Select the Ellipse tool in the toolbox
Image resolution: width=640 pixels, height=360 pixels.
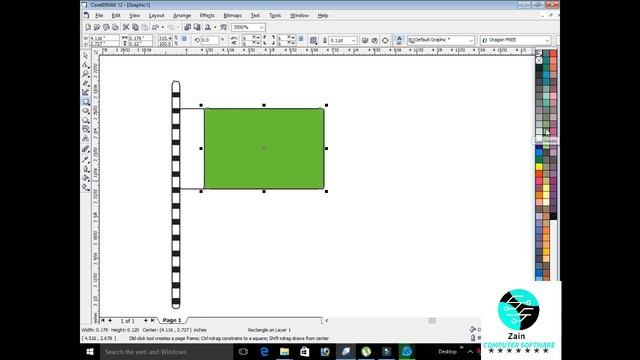86,111
